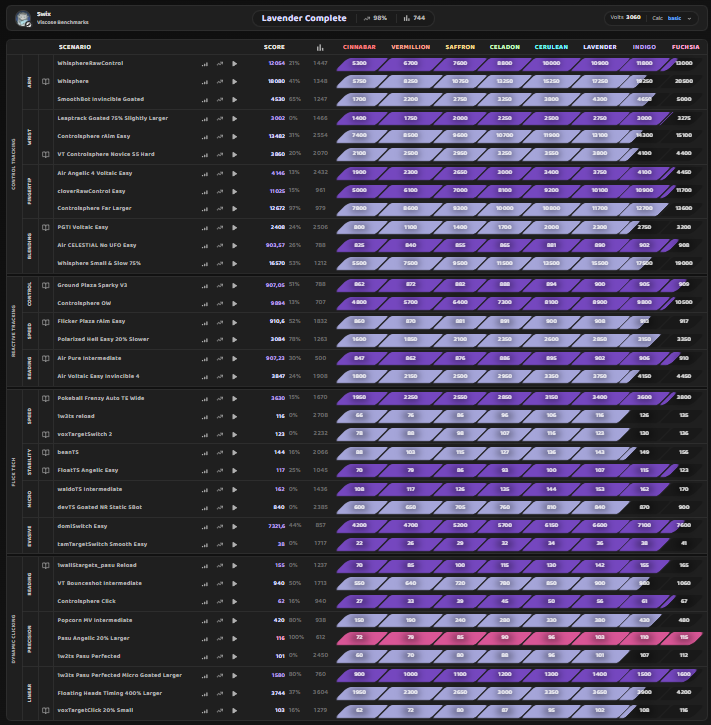This screenshot has height=725, width=711.
Task: Click the rank bars icon column header
Action: click(320, 47)
